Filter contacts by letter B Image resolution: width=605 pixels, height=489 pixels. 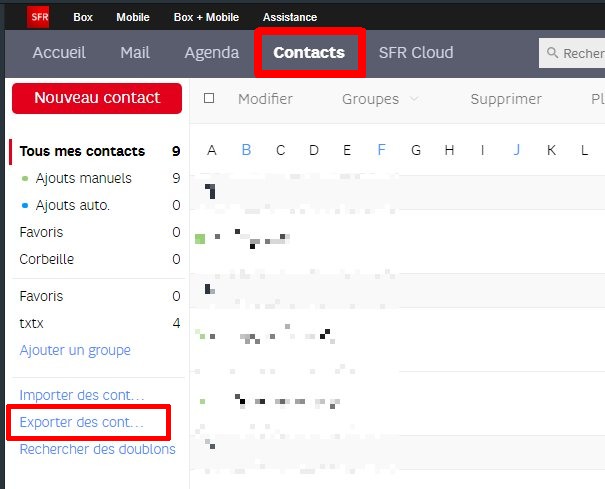pyautogui.click(x=246, y=151)
